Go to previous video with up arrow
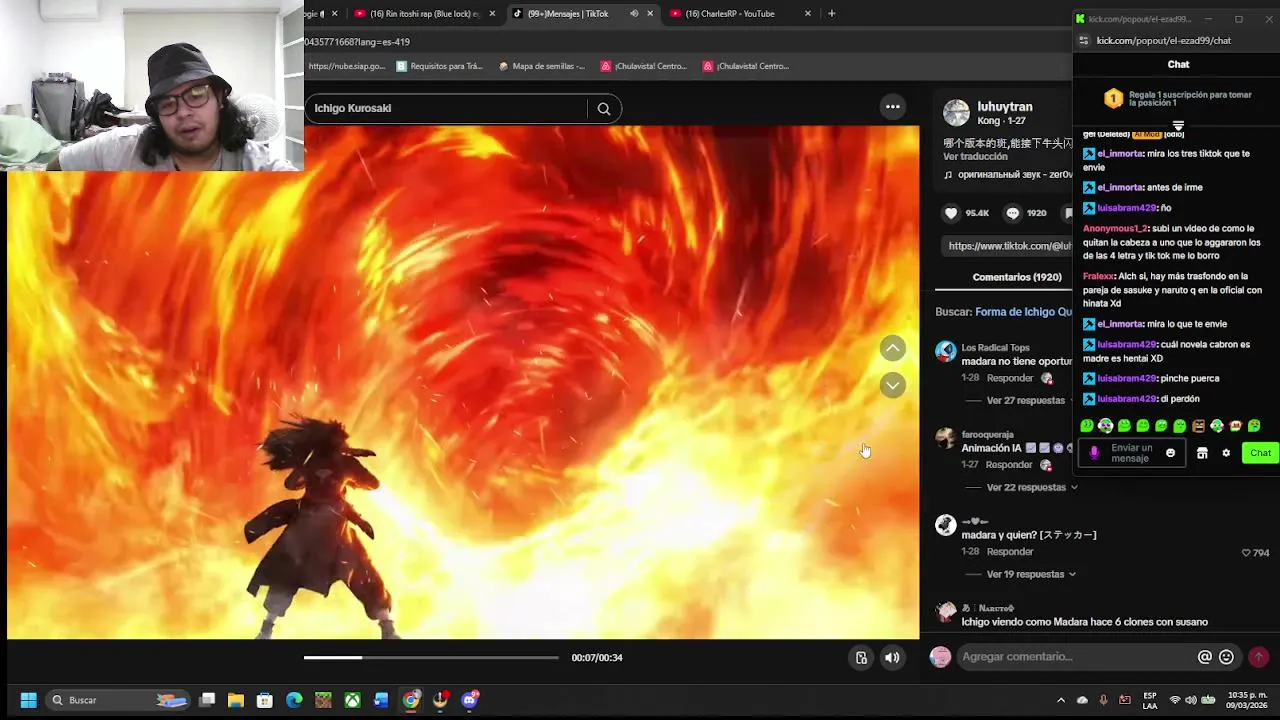 click(893, 348)
